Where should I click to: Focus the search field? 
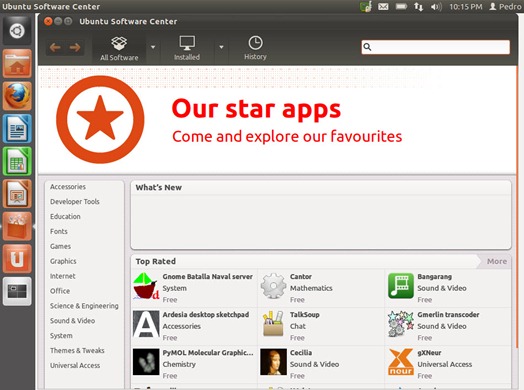pyautogui.click(x=435, y=47)
